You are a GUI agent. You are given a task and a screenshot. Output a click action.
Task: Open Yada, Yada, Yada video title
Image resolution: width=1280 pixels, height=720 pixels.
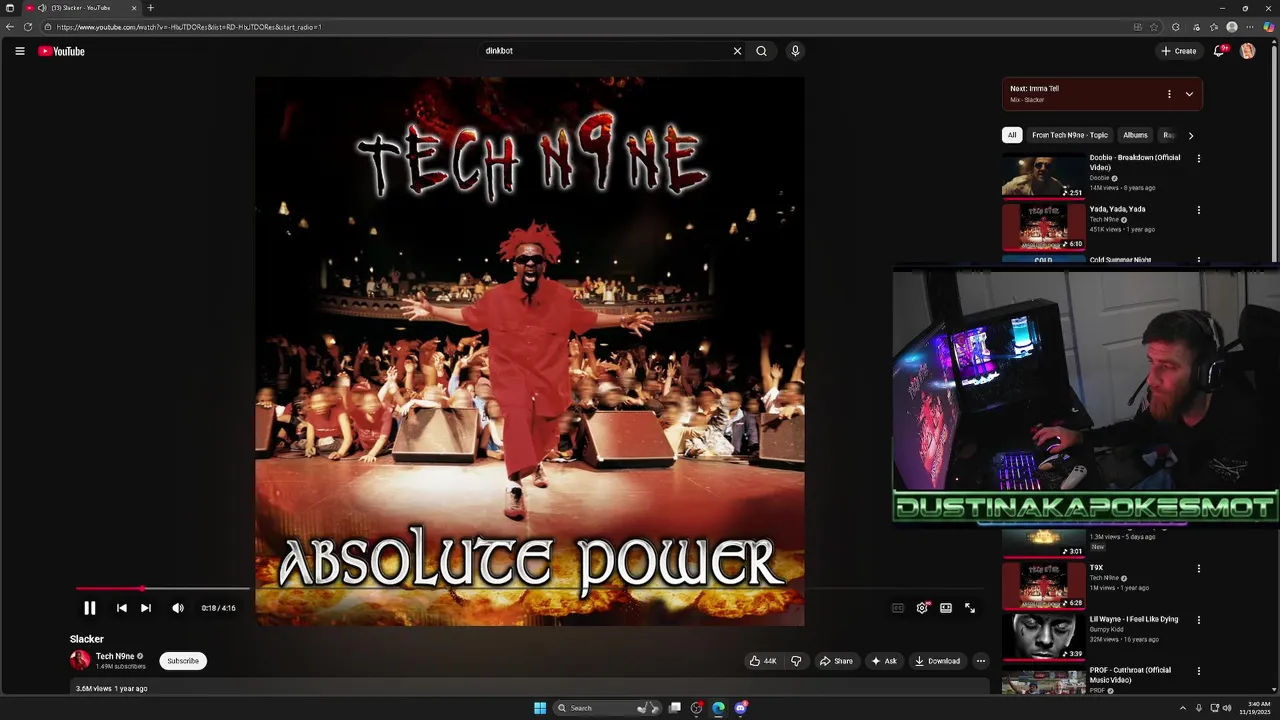click(x=1117, y=209)
